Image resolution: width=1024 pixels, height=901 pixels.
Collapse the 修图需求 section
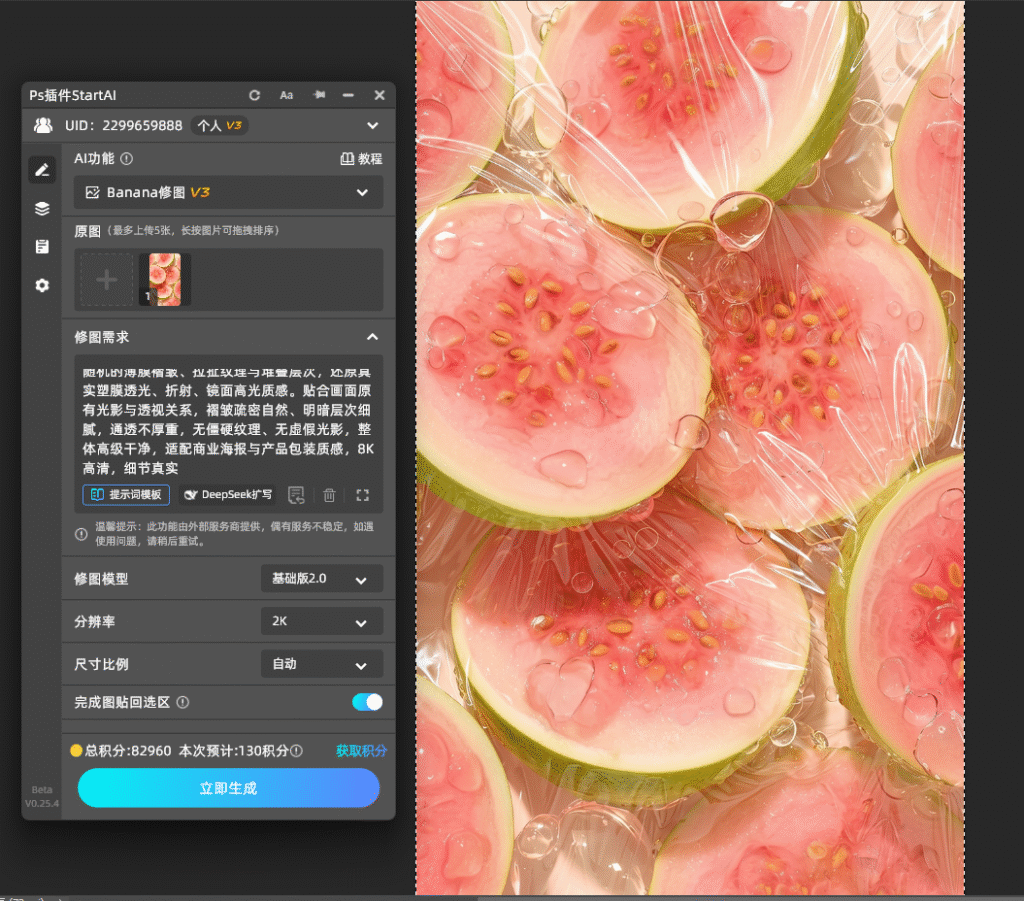click(x=372, y=337)
